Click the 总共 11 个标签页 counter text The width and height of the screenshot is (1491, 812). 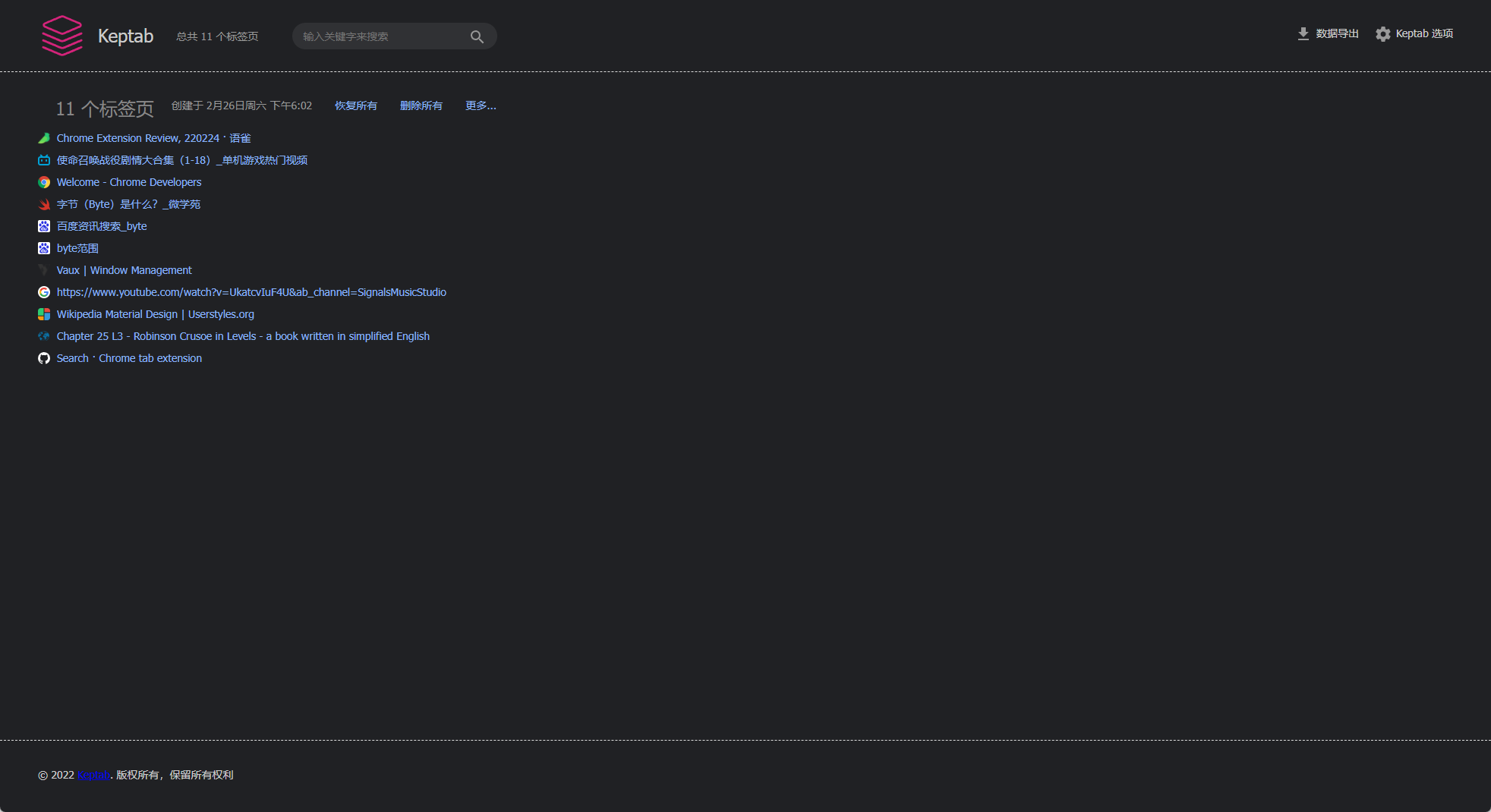coord(217,36)
